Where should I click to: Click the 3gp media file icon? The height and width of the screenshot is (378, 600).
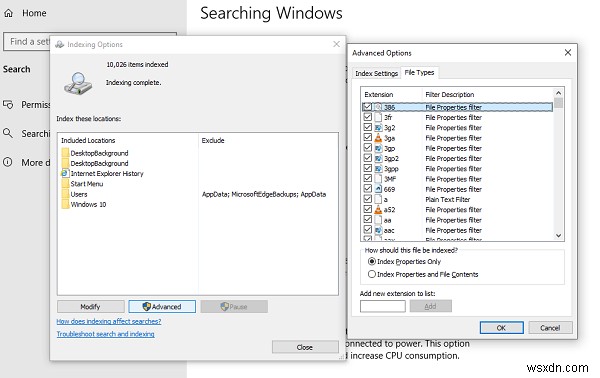click(378, 148)
